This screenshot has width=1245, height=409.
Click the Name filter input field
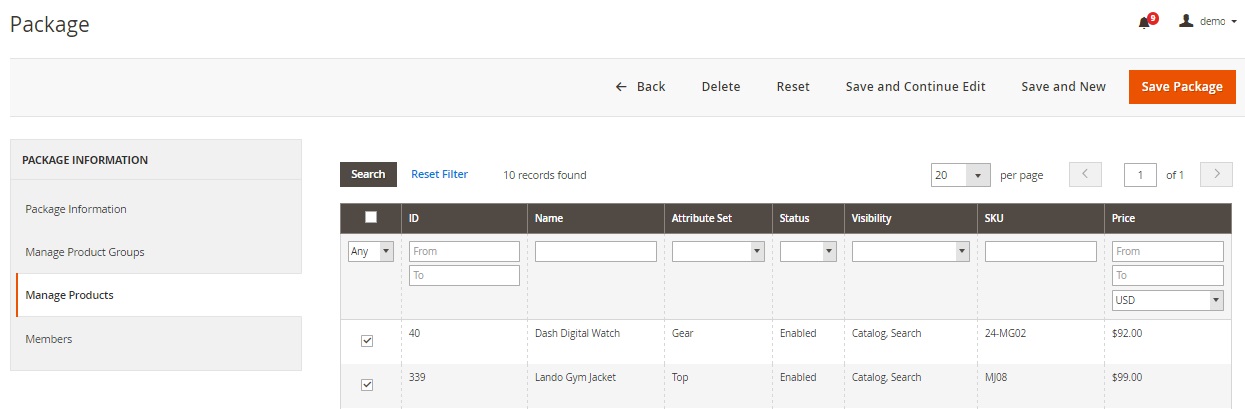click(x=595, y=252)
